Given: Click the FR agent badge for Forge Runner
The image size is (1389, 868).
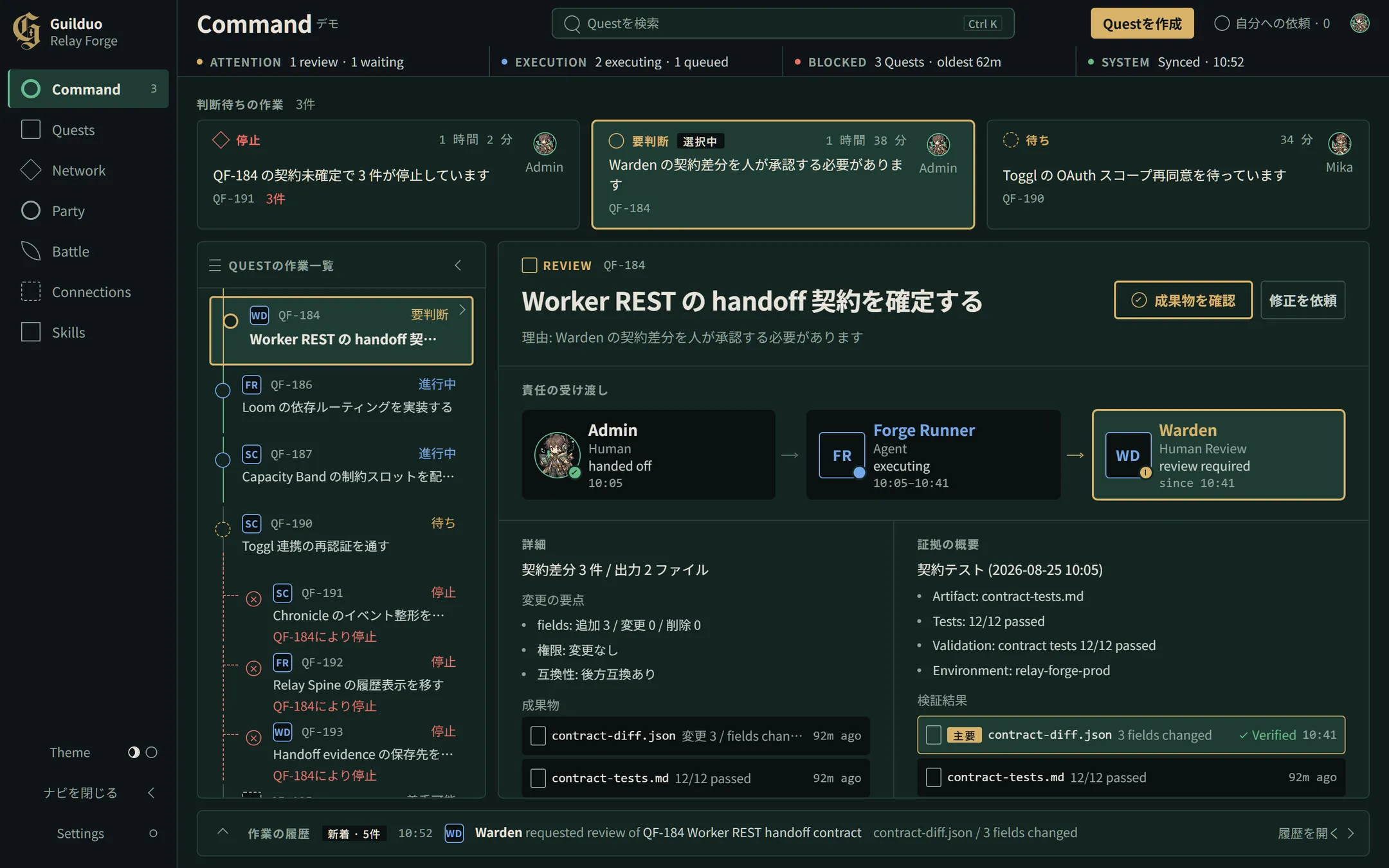Looking at the screenshot, I should tap(842, 455).
